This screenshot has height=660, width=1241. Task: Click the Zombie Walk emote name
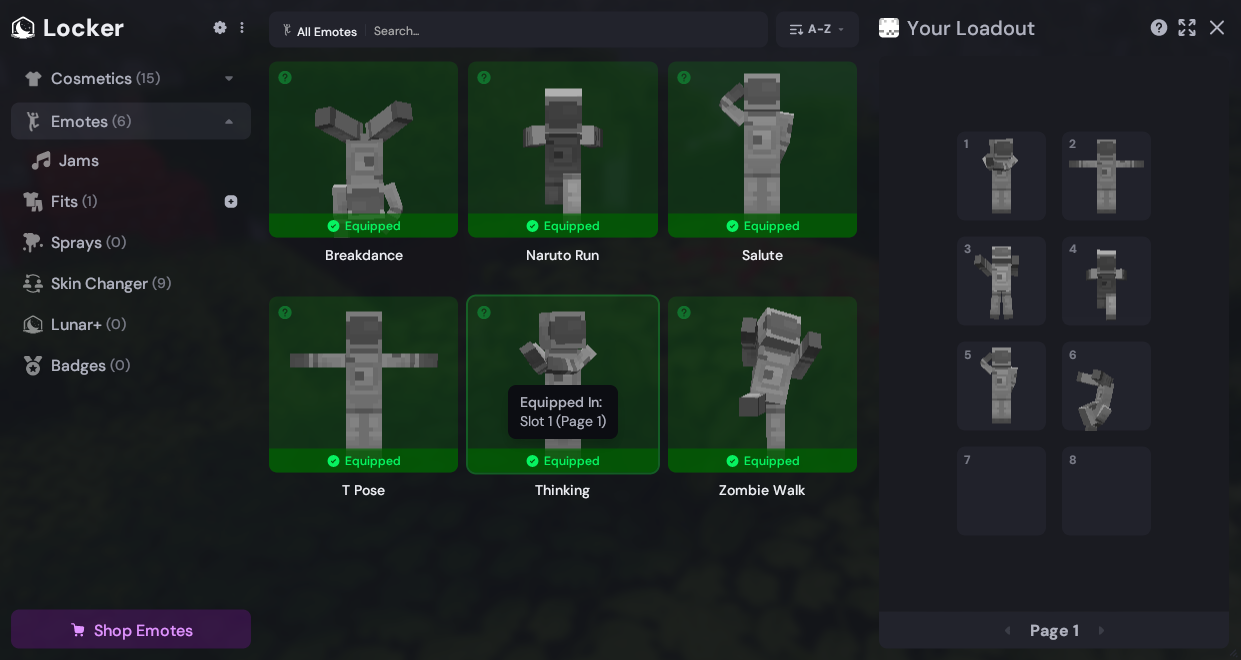(x=762, y=491)
